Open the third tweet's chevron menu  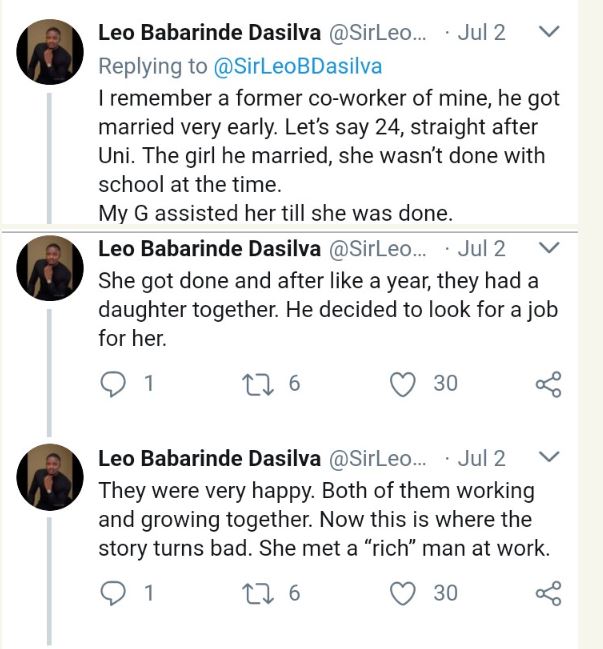(x=548, y=458)
